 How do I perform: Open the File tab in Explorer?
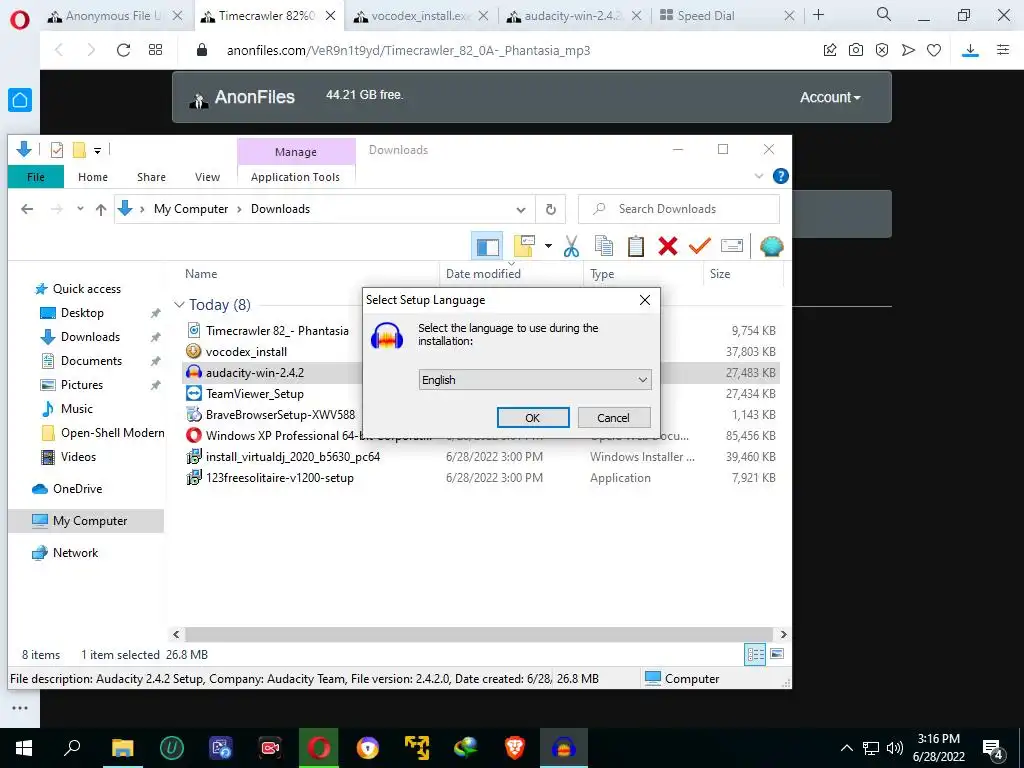click(36, 177)
